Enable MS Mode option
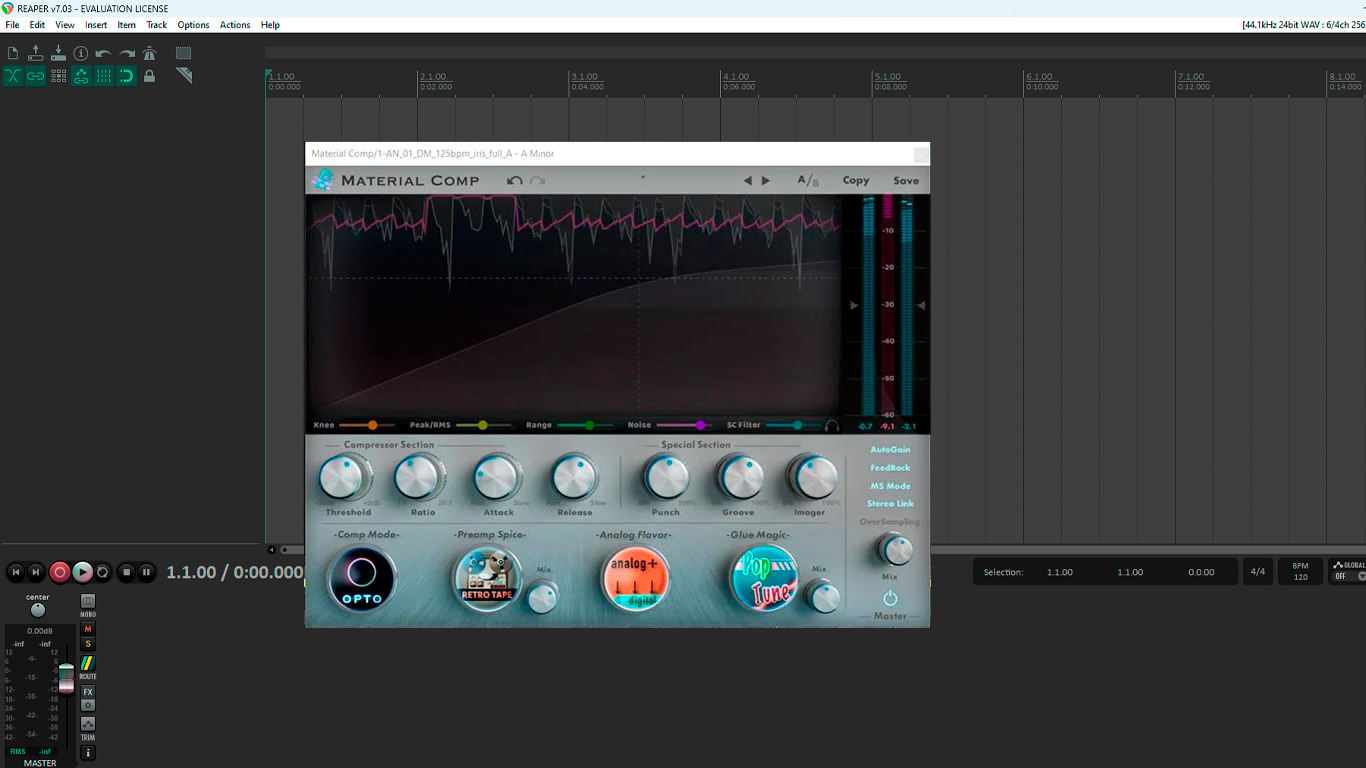Image resolution: width=1366 pixels, height=768 pixels. click(890, 486)
